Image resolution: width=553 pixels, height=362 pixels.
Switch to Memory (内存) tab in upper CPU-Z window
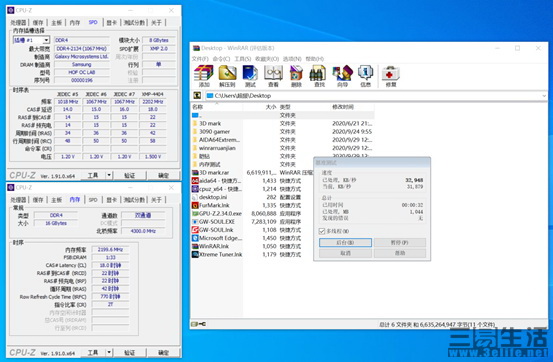tap(75, 23)
